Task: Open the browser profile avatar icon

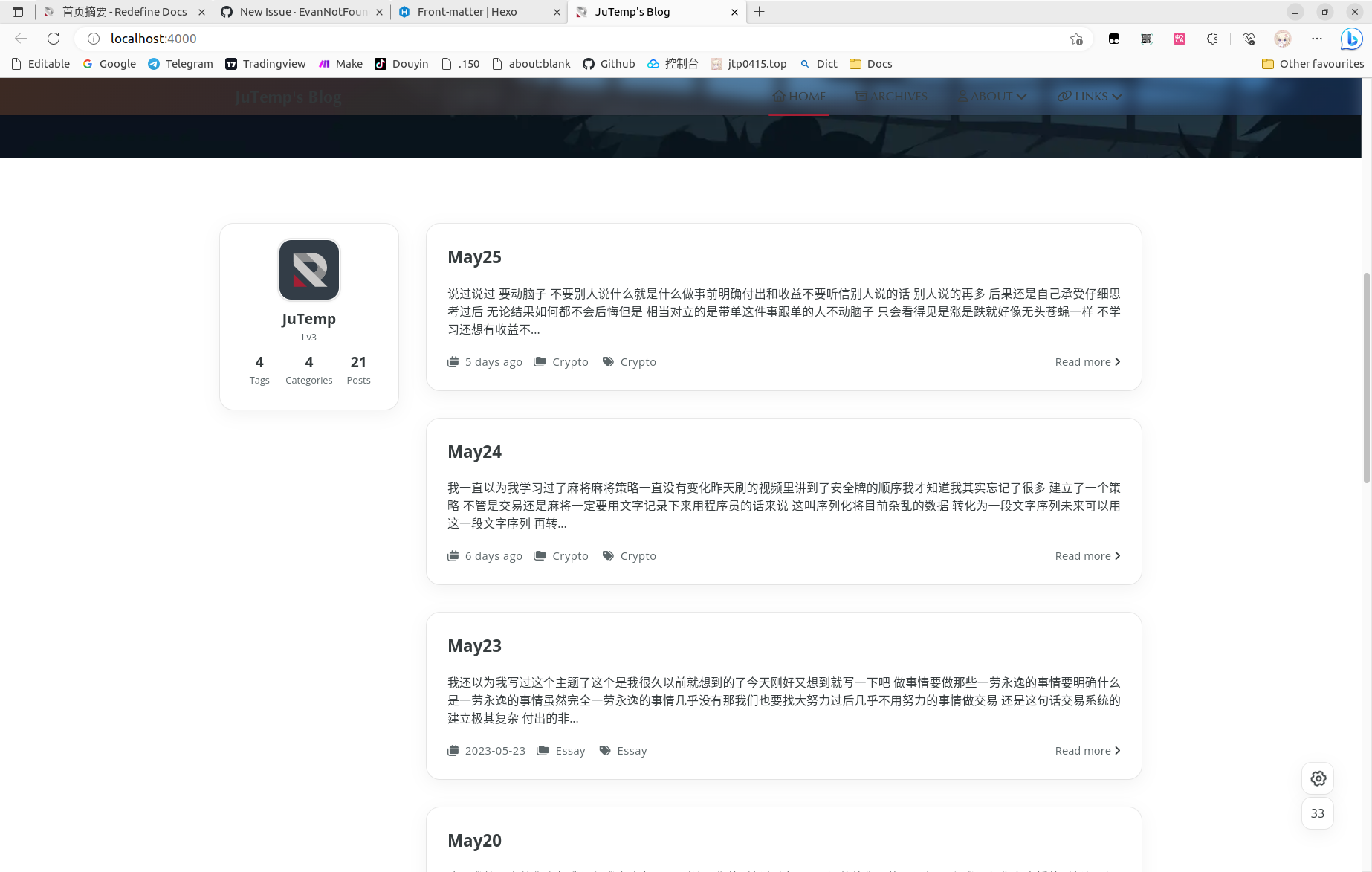Action: click(1283, 39)
